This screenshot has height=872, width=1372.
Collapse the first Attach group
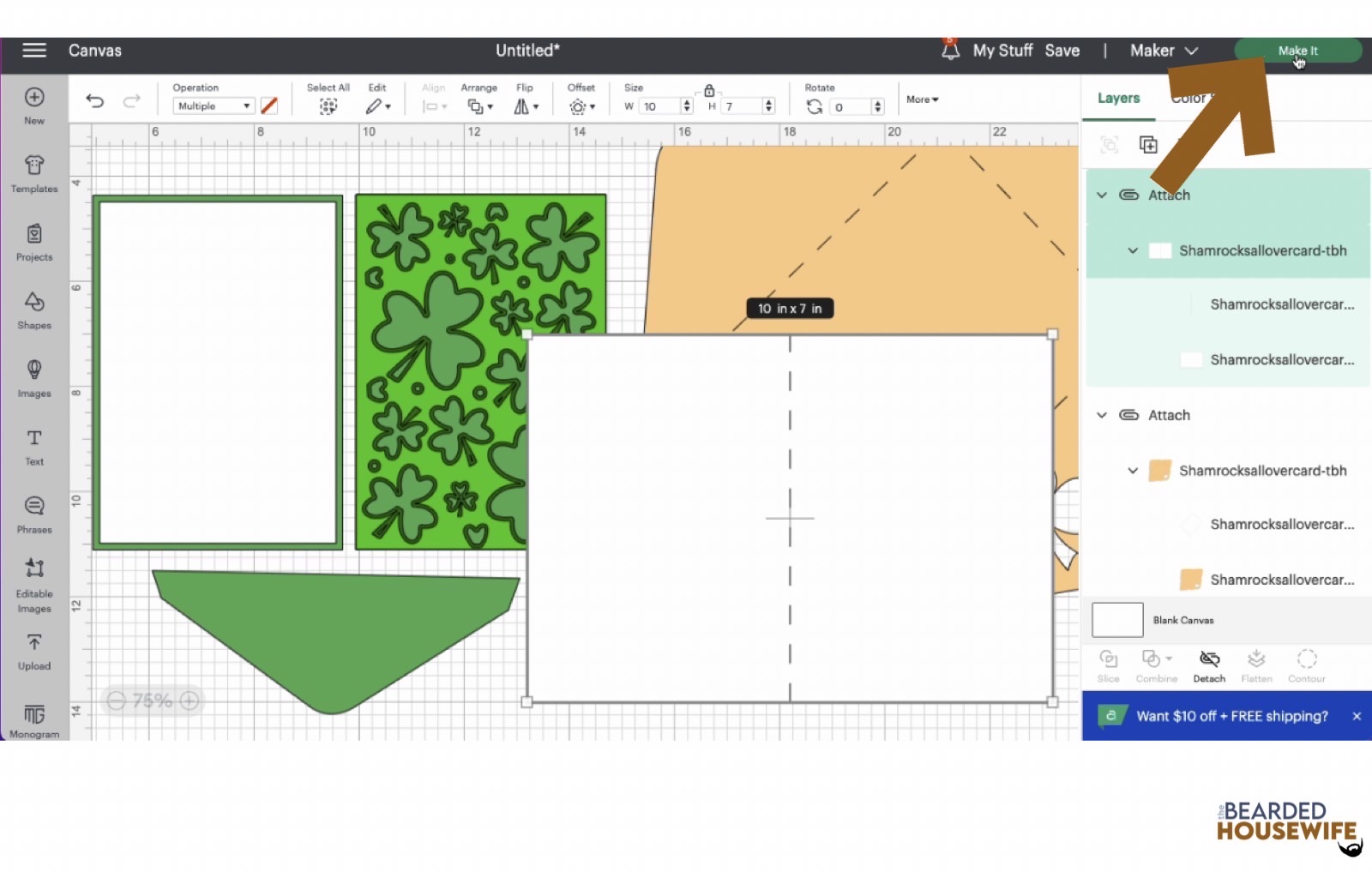(1102, 195)
